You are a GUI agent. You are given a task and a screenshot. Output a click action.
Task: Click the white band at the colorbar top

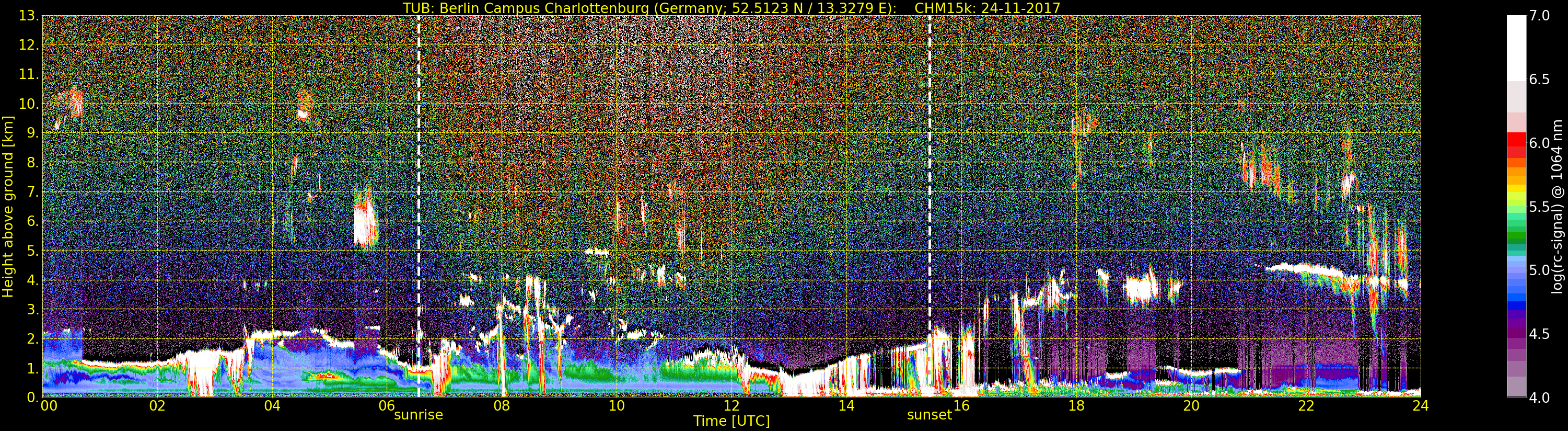click(1516, 48)
